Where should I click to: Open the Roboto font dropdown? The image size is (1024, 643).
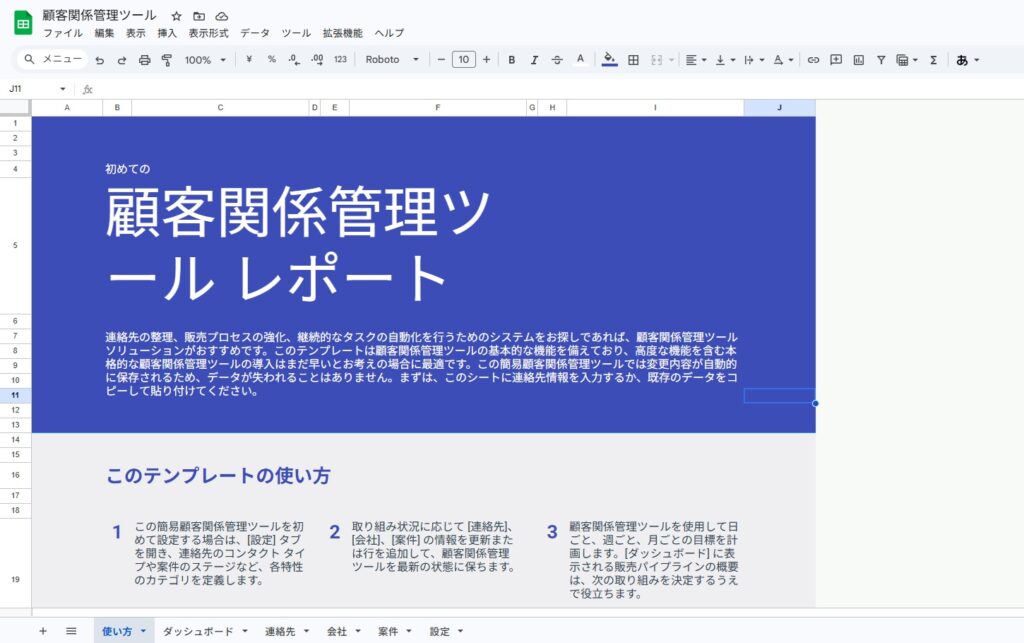[392, 60]
